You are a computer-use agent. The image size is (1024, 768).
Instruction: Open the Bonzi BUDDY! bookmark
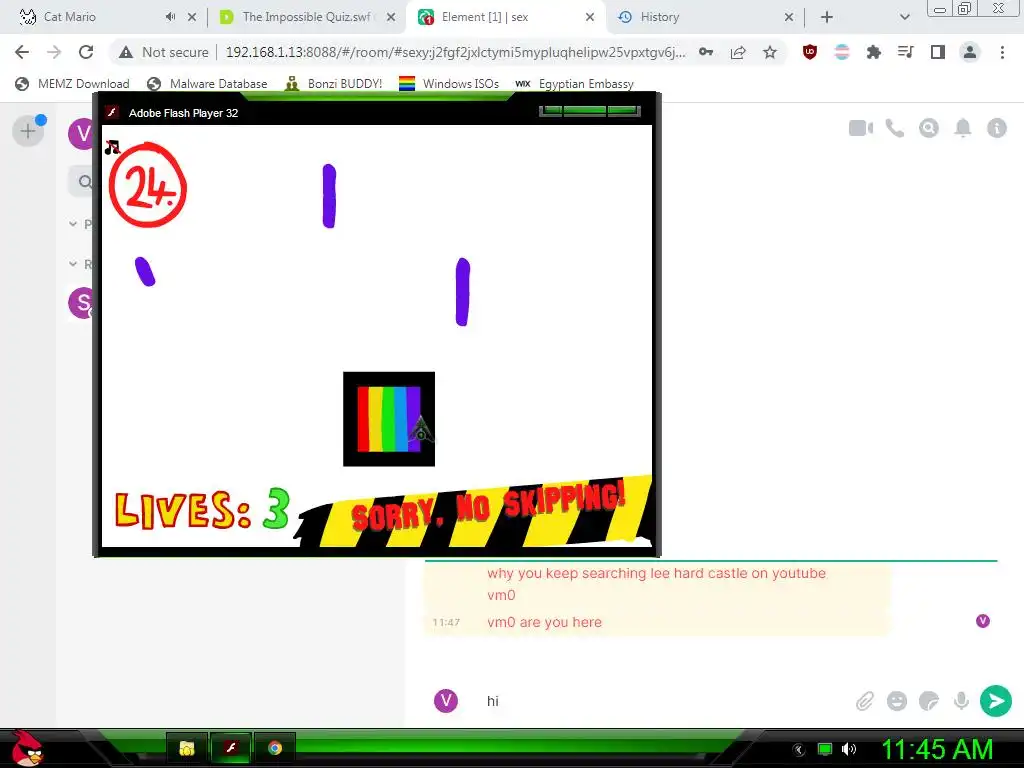point(334,84)
